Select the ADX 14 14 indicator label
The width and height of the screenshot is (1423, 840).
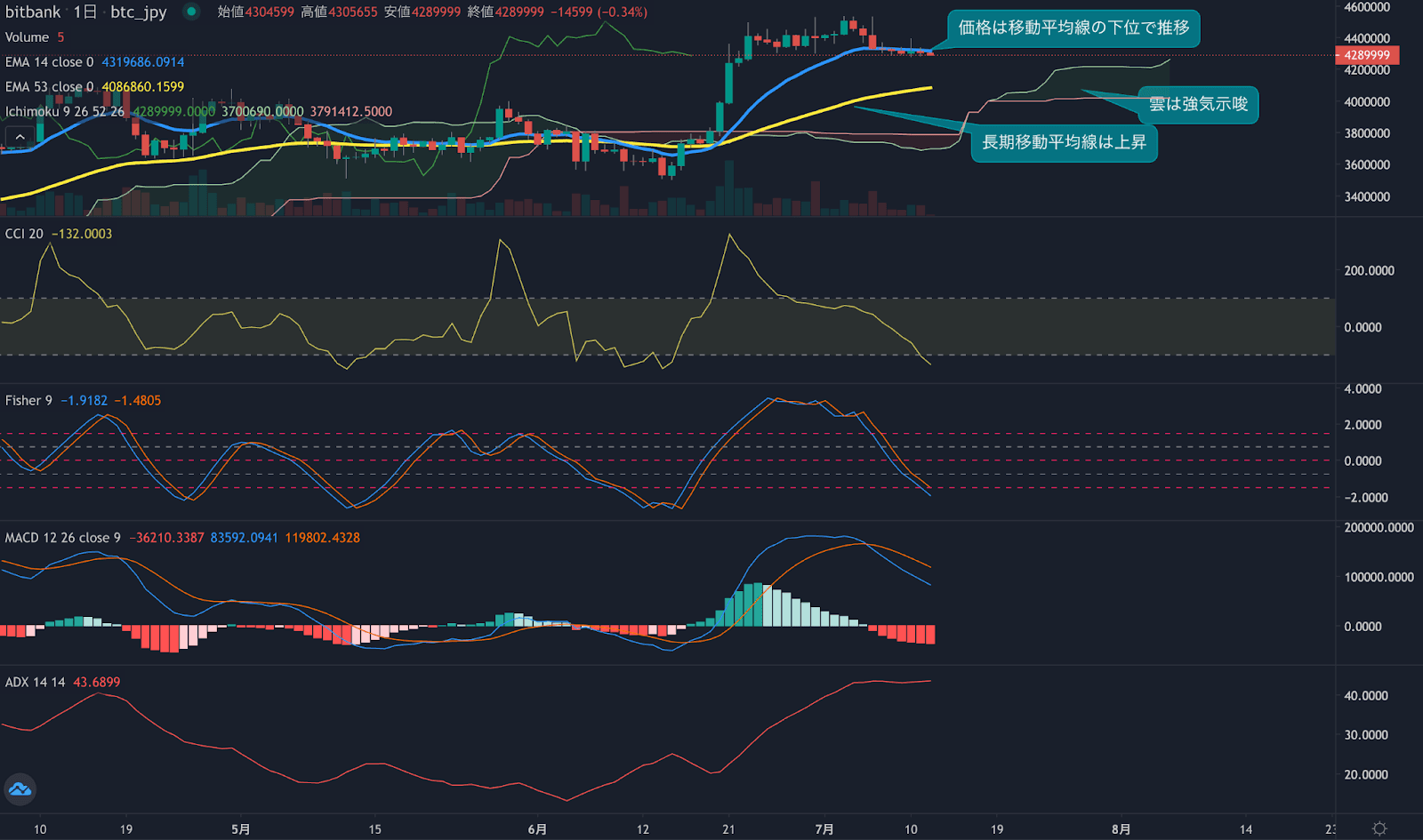35,683
